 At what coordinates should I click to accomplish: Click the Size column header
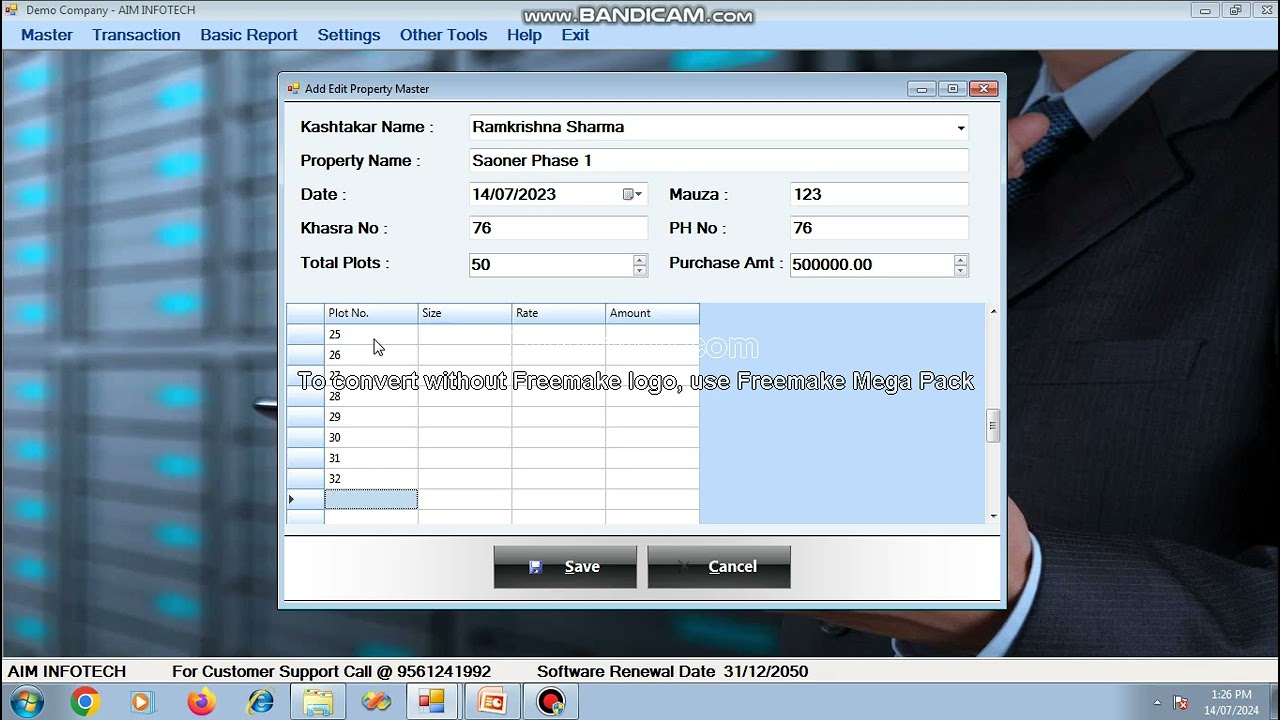pyautogui.click(x=465, y=313)
